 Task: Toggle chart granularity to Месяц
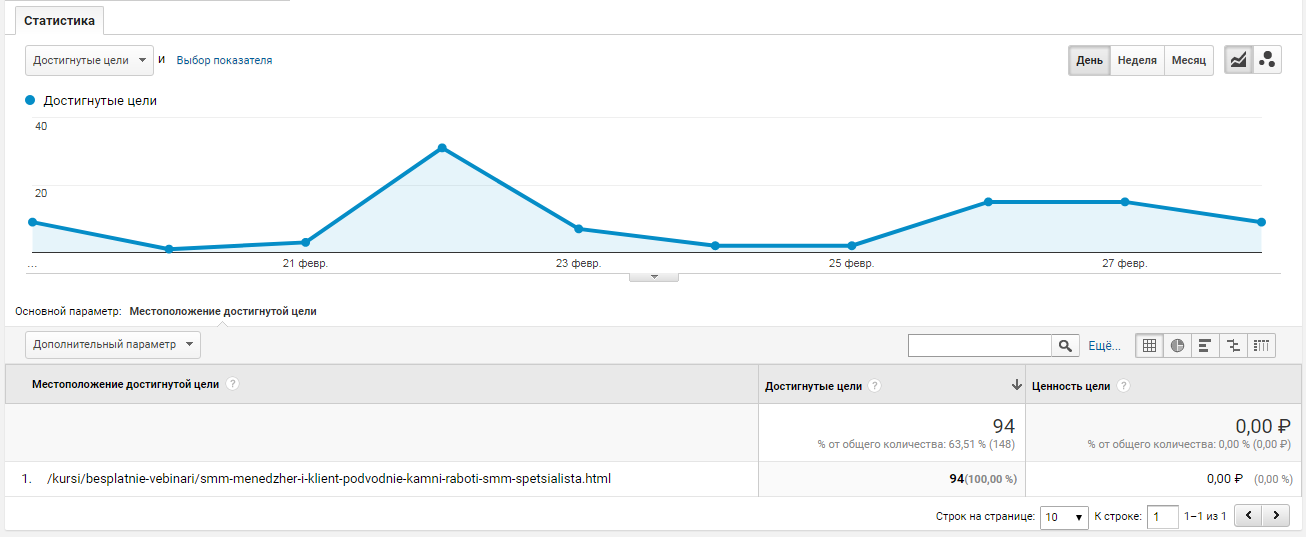click(1189, 60)
